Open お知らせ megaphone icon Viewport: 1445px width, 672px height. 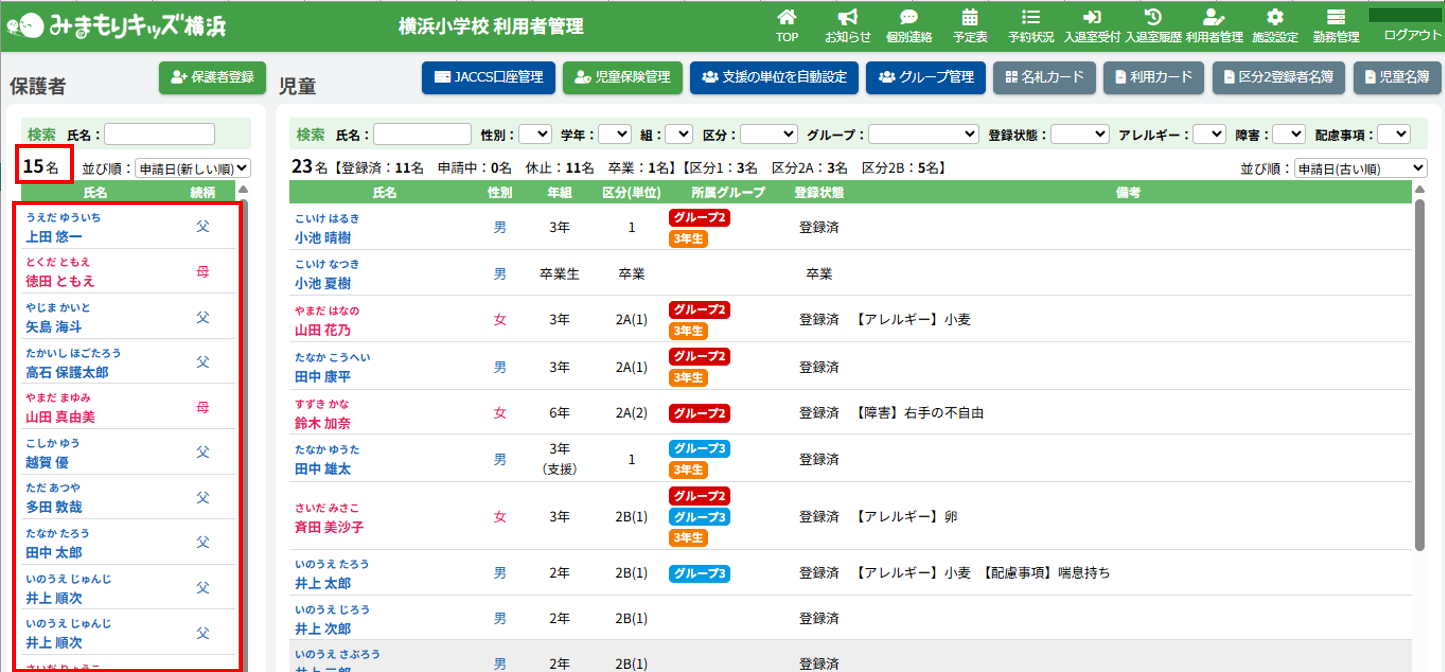pos(847,18)
